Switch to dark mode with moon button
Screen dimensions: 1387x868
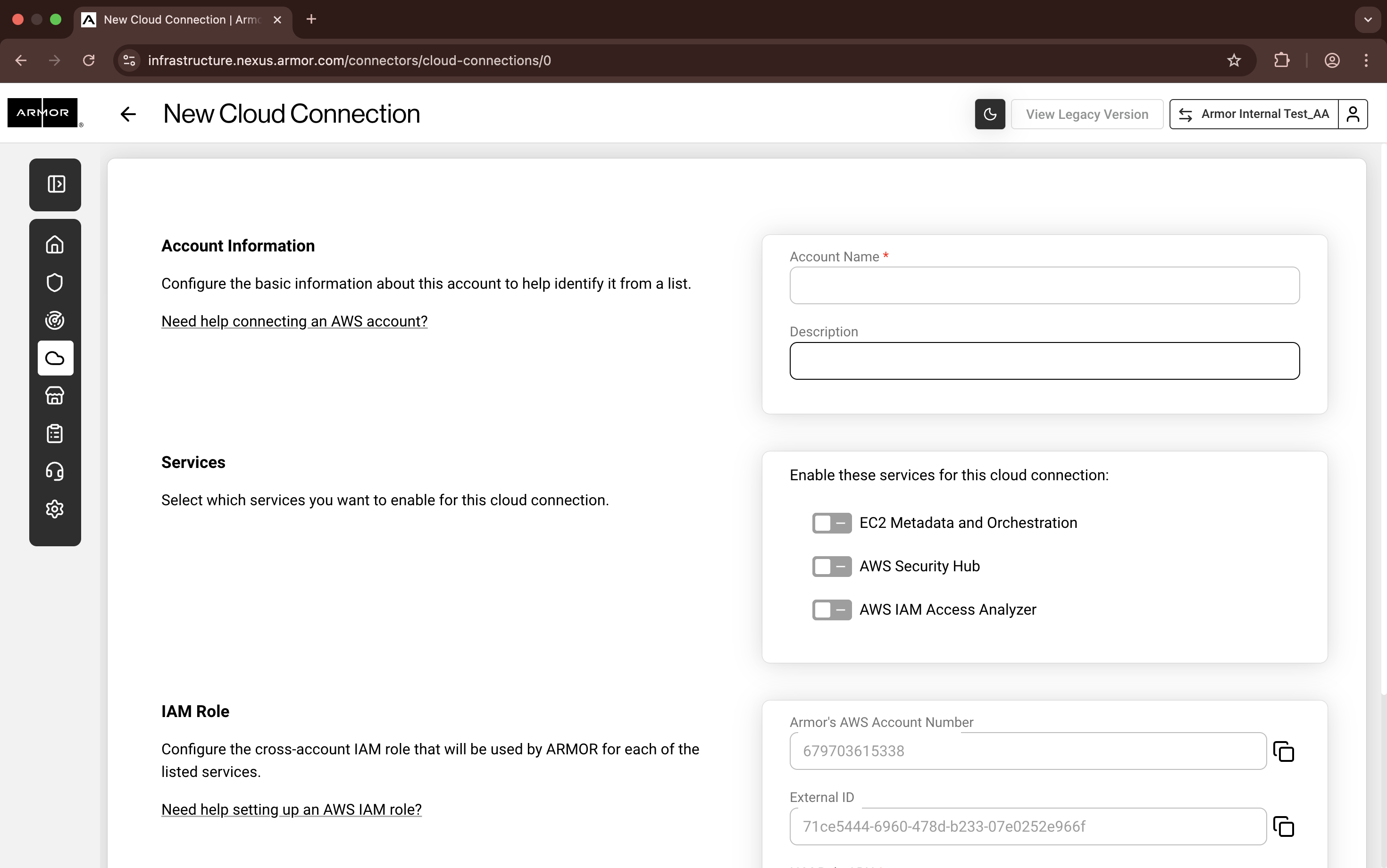pyautogui.click(x=990, y=114)
